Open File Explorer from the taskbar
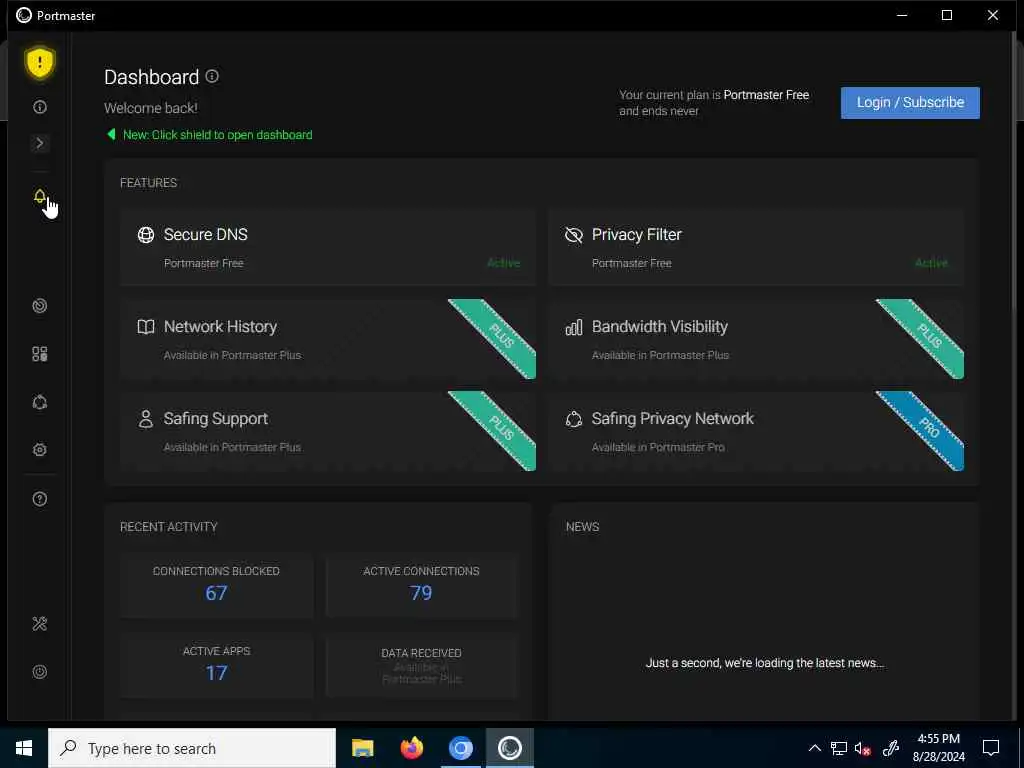 (362, 748)
